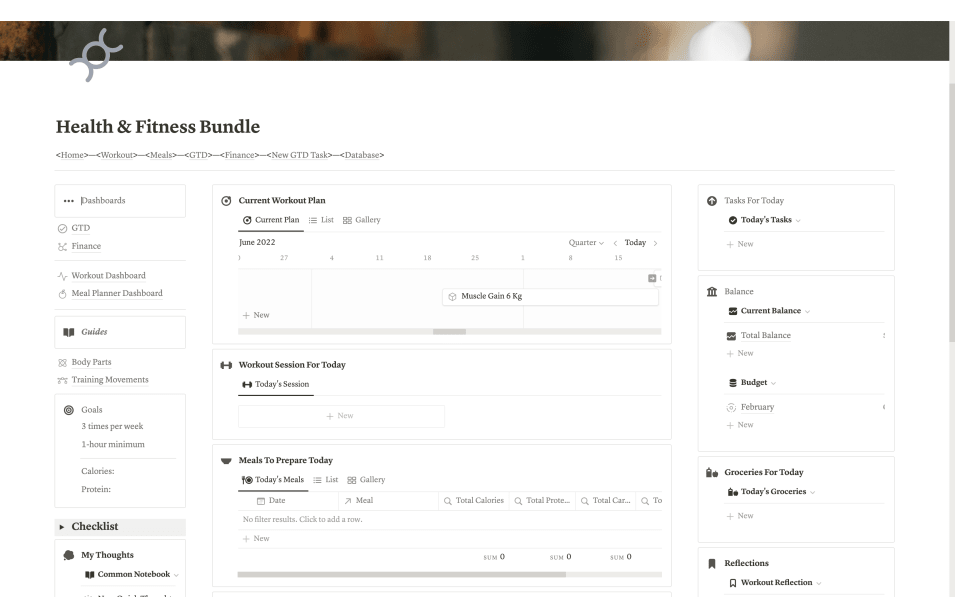Image resolution: width=955 pixels, height=597 pixels.
Task: Click the Goals target icon
Action: tap(69, 410)
